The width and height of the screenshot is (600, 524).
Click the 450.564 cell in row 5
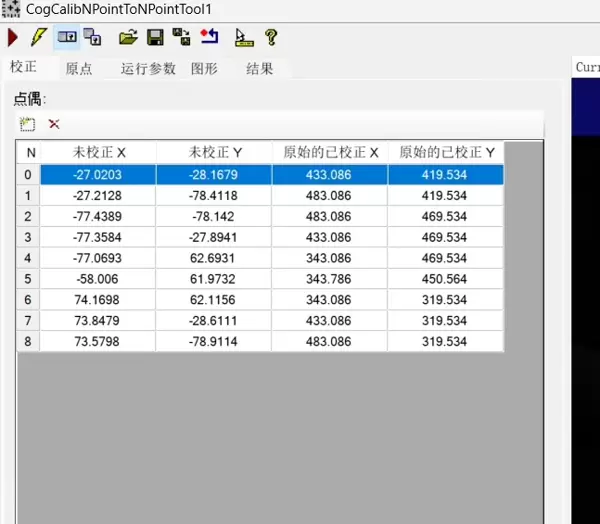tap(445, 279)
